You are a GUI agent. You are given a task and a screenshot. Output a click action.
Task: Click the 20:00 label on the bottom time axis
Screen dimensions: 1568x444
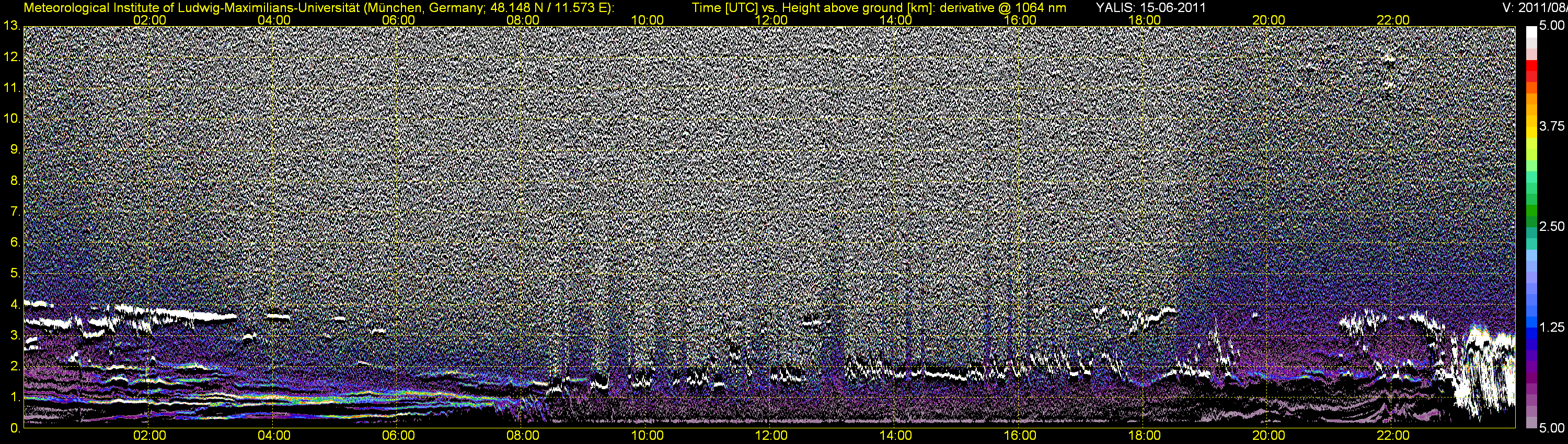coord(1269,436)
